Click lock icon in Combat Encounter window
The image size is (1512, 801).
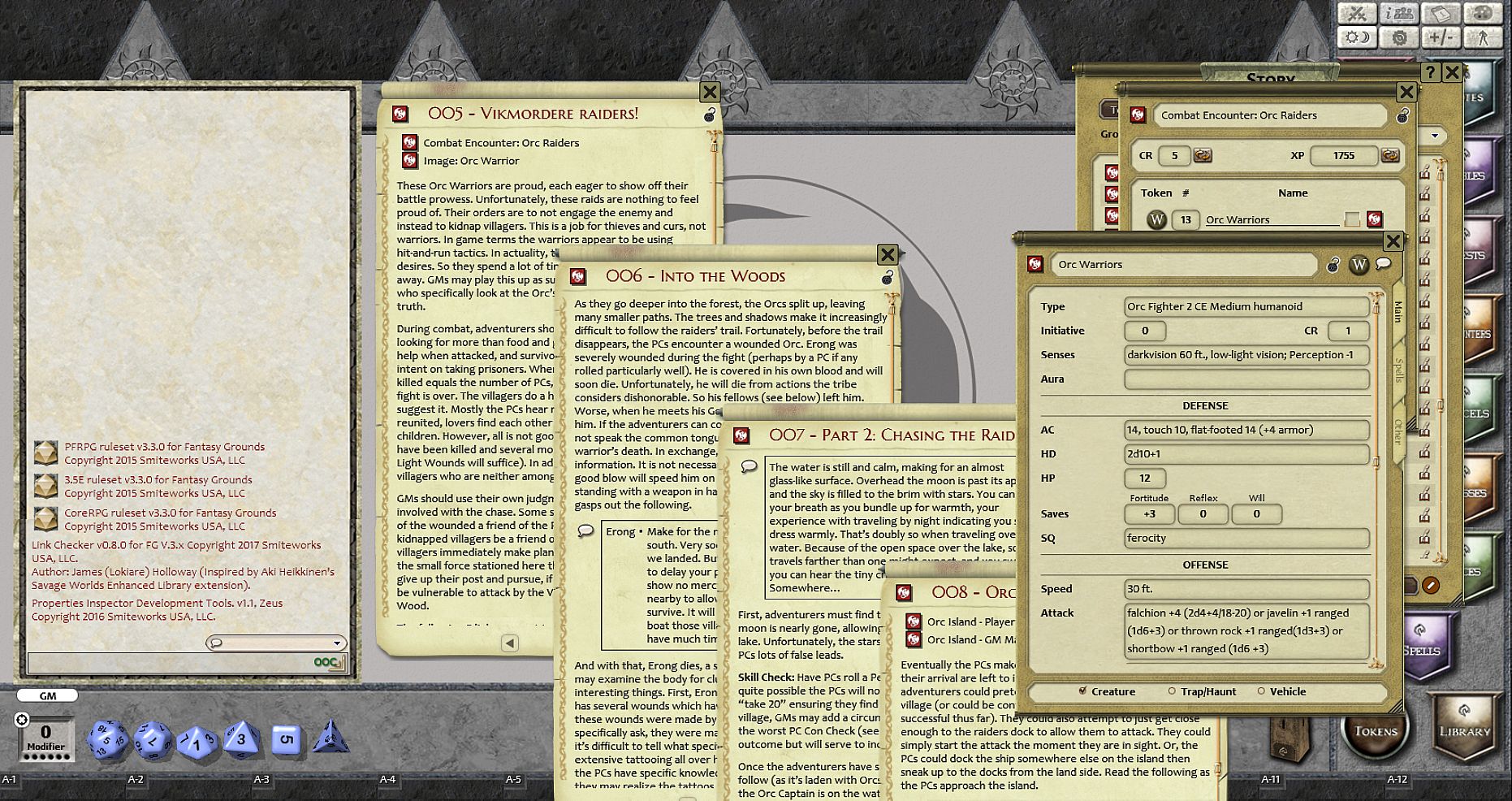(x=1402, y=116)
